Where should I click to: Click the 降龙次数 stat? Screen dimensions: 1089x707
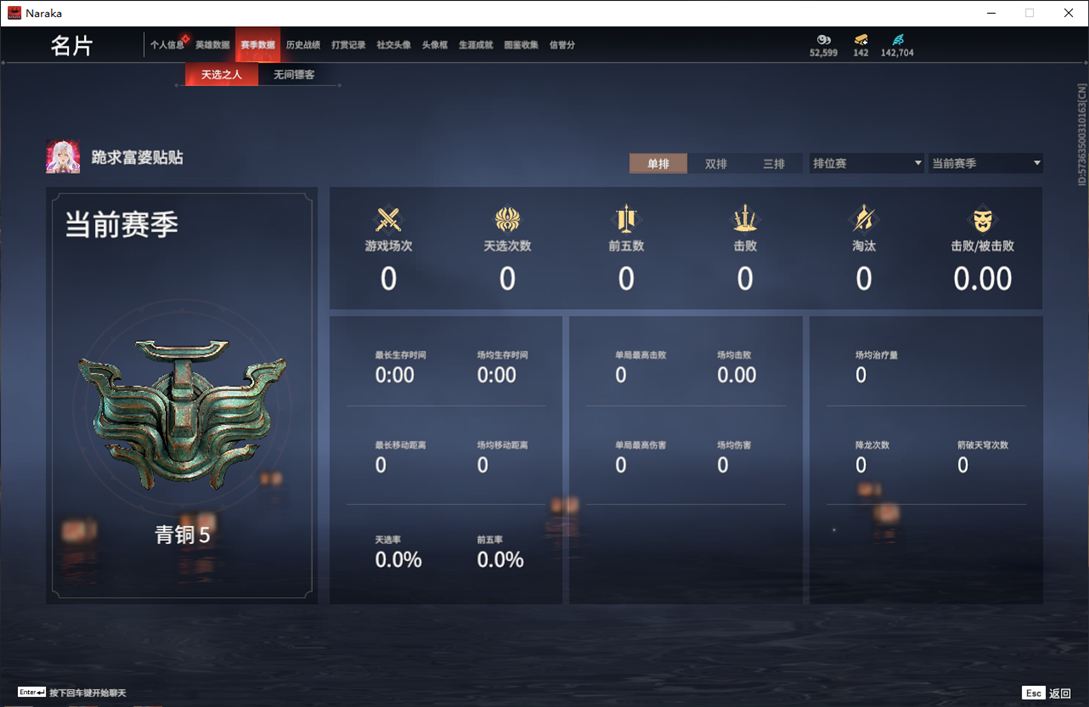click(872, 457)
